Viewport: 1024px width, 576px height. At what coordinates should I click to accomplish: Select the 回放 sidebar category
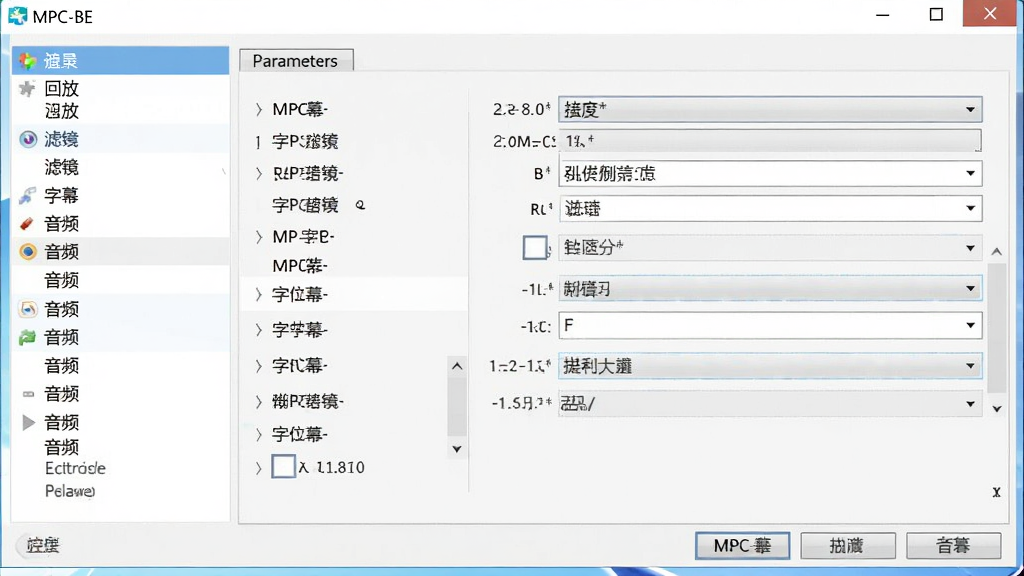(x=61, y=88)
